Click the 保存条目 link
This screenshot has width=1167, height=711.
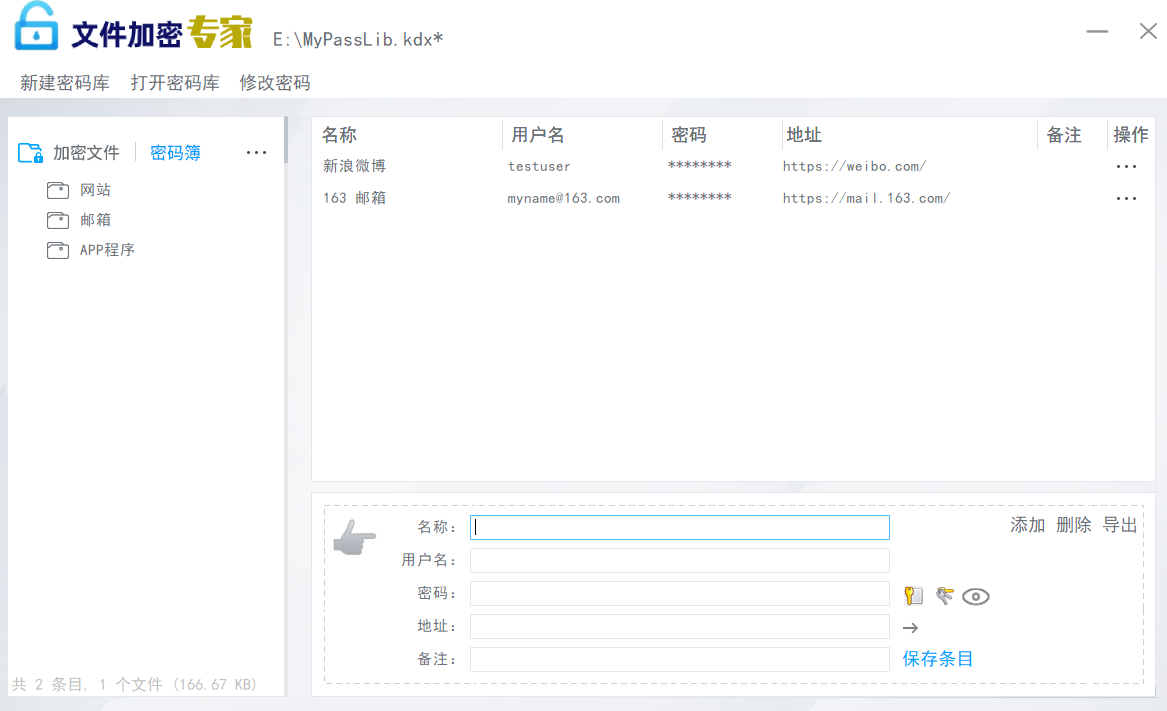(x=938, y=659)
